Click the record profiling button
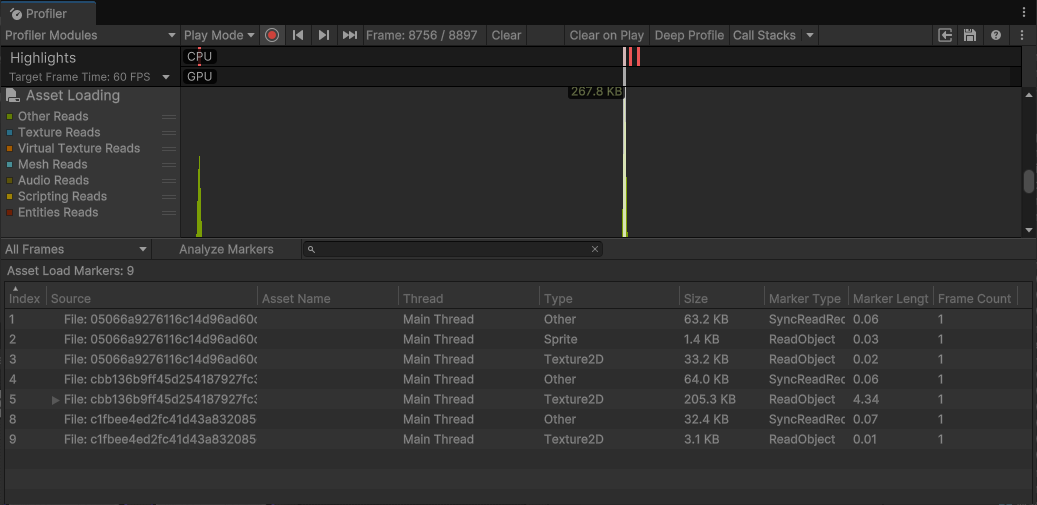 click(x=272, y=35)
